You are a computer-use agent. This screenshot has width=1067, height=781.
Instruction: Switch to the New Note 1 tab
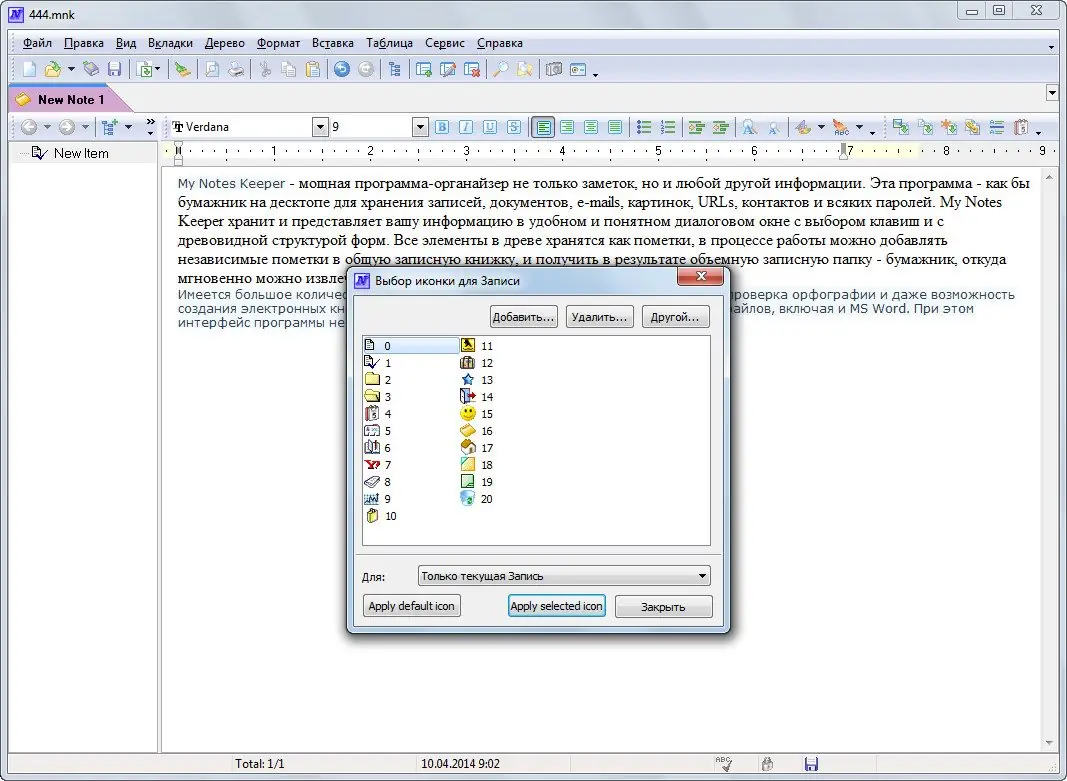click(70, 99)
